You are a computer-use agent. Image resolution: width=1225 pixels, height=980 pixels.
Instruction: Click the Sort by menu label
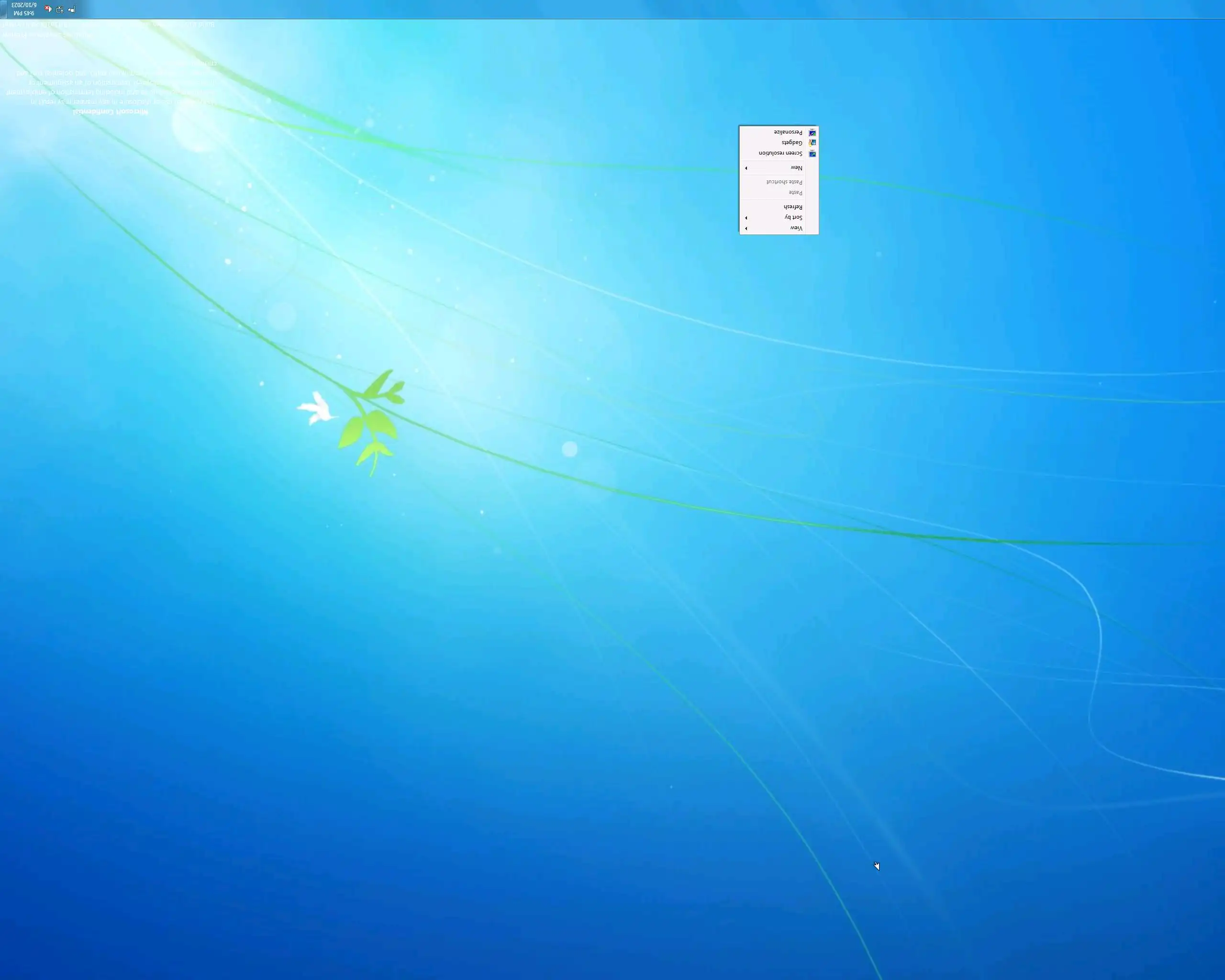point(793,218)
